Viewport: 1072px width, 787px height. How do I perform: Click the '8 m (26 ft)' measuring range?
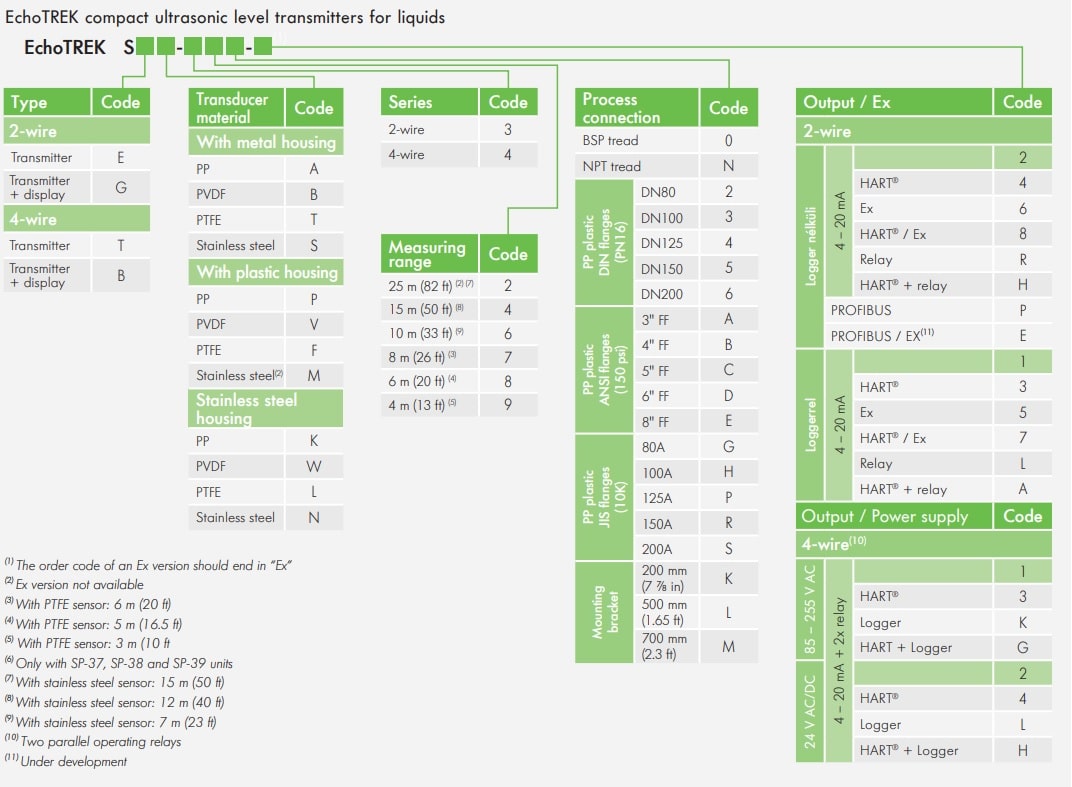coord(459,358)
